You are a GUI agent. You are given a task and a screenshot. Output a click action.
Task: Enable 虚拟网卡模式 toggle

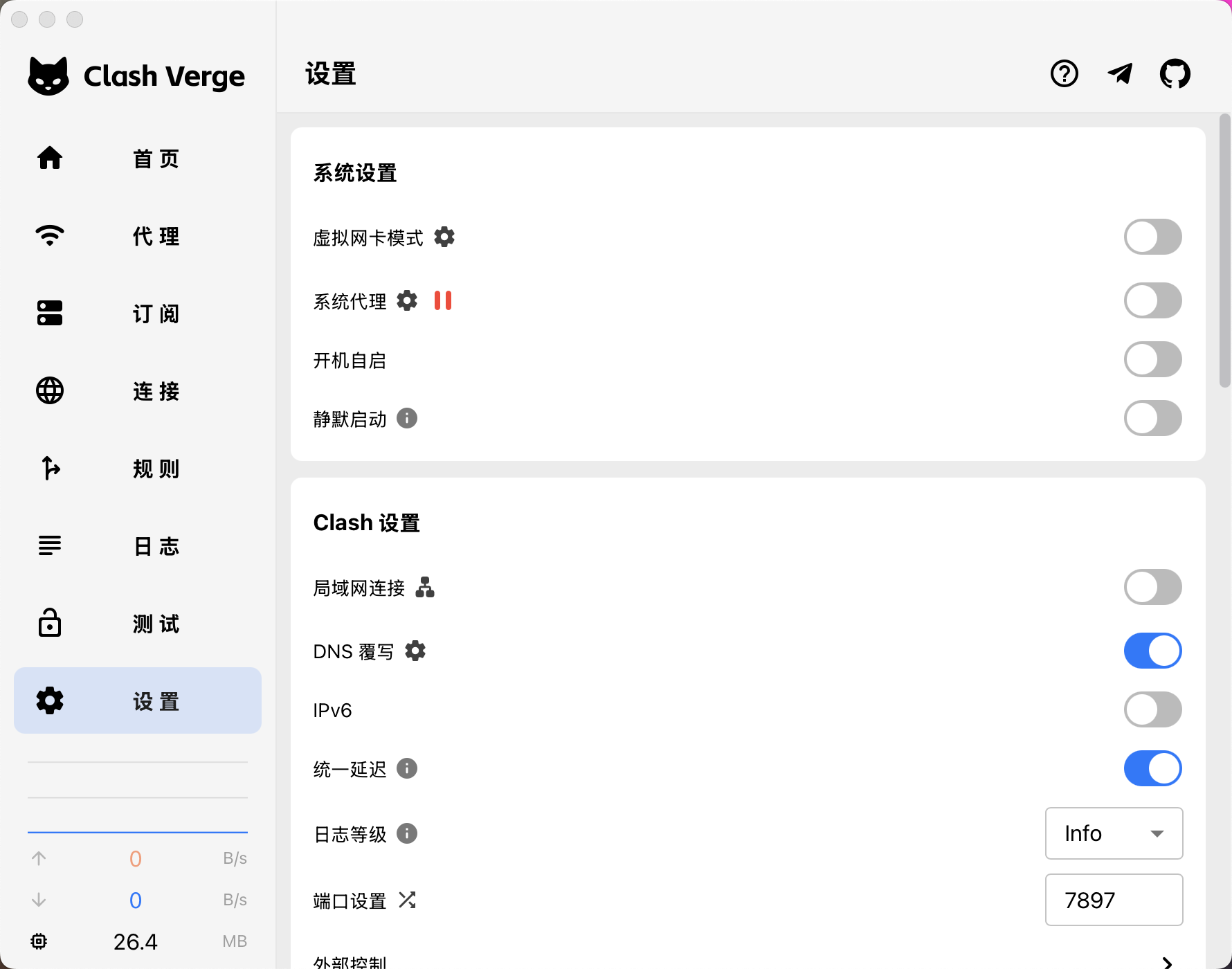tap(1152, 237)
